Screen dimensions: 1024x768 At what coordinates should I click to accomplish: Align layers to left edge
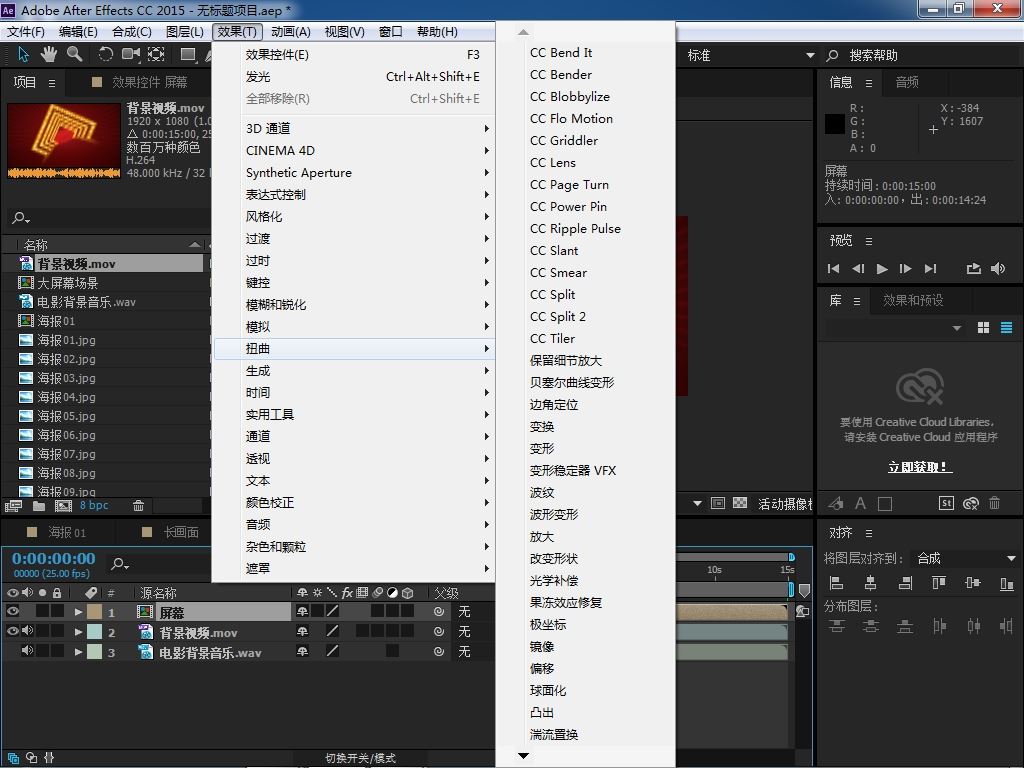tap(836, 583)
